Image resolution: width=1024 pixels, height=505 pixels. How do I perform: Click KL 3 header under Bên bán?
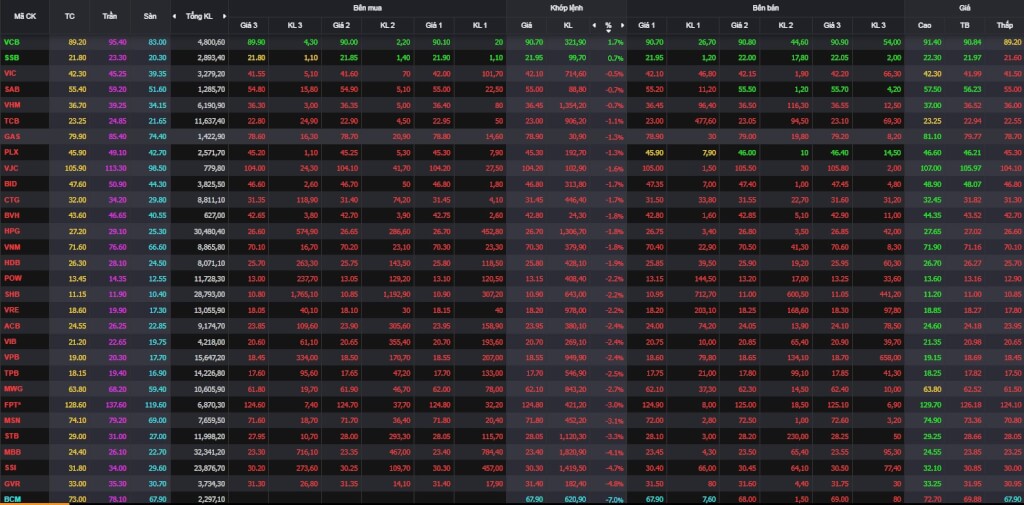pos(878,25)
